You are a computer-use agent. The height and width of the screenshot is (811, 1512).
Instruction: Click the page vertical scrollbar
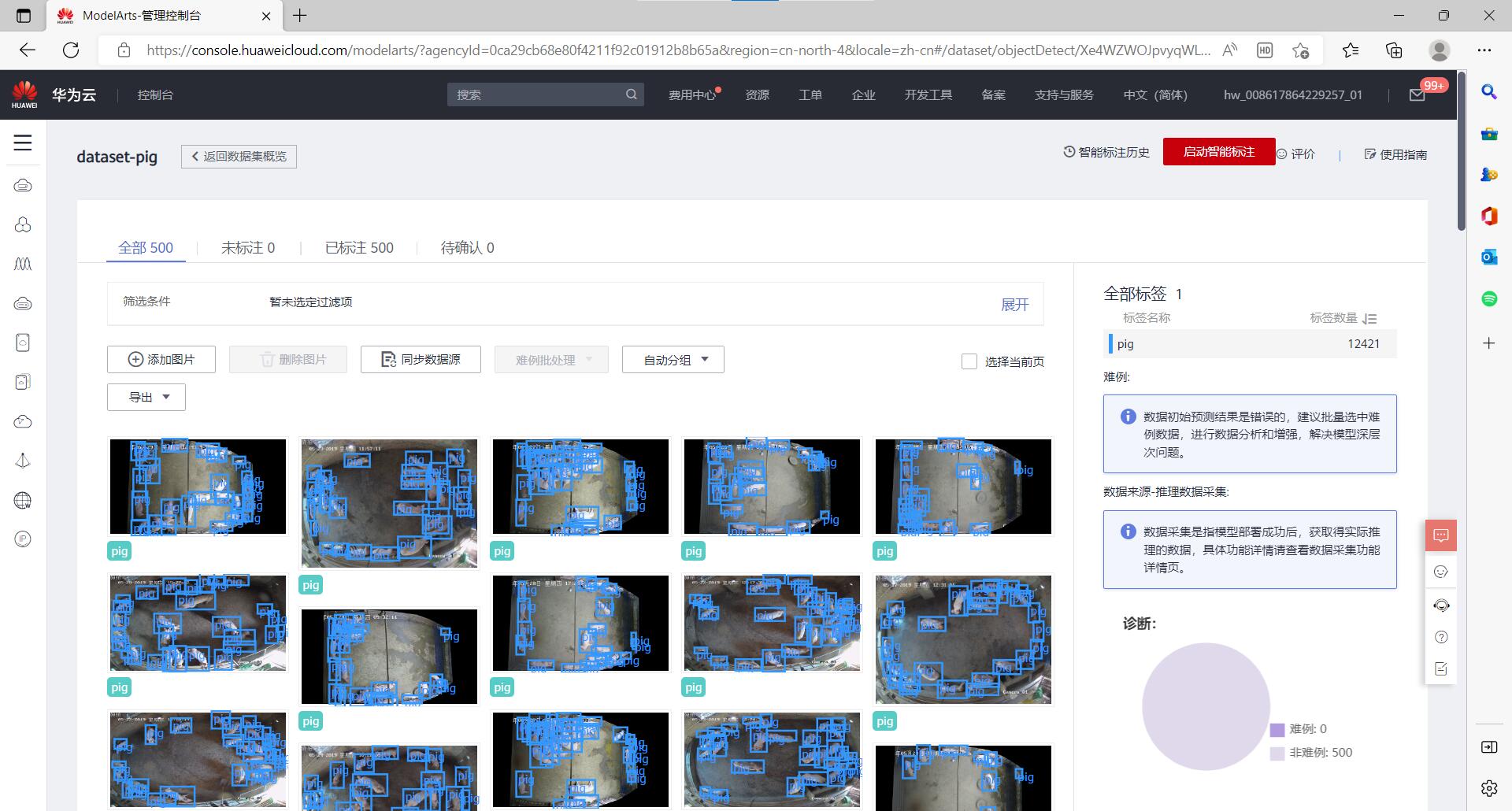pos(1462,151)
